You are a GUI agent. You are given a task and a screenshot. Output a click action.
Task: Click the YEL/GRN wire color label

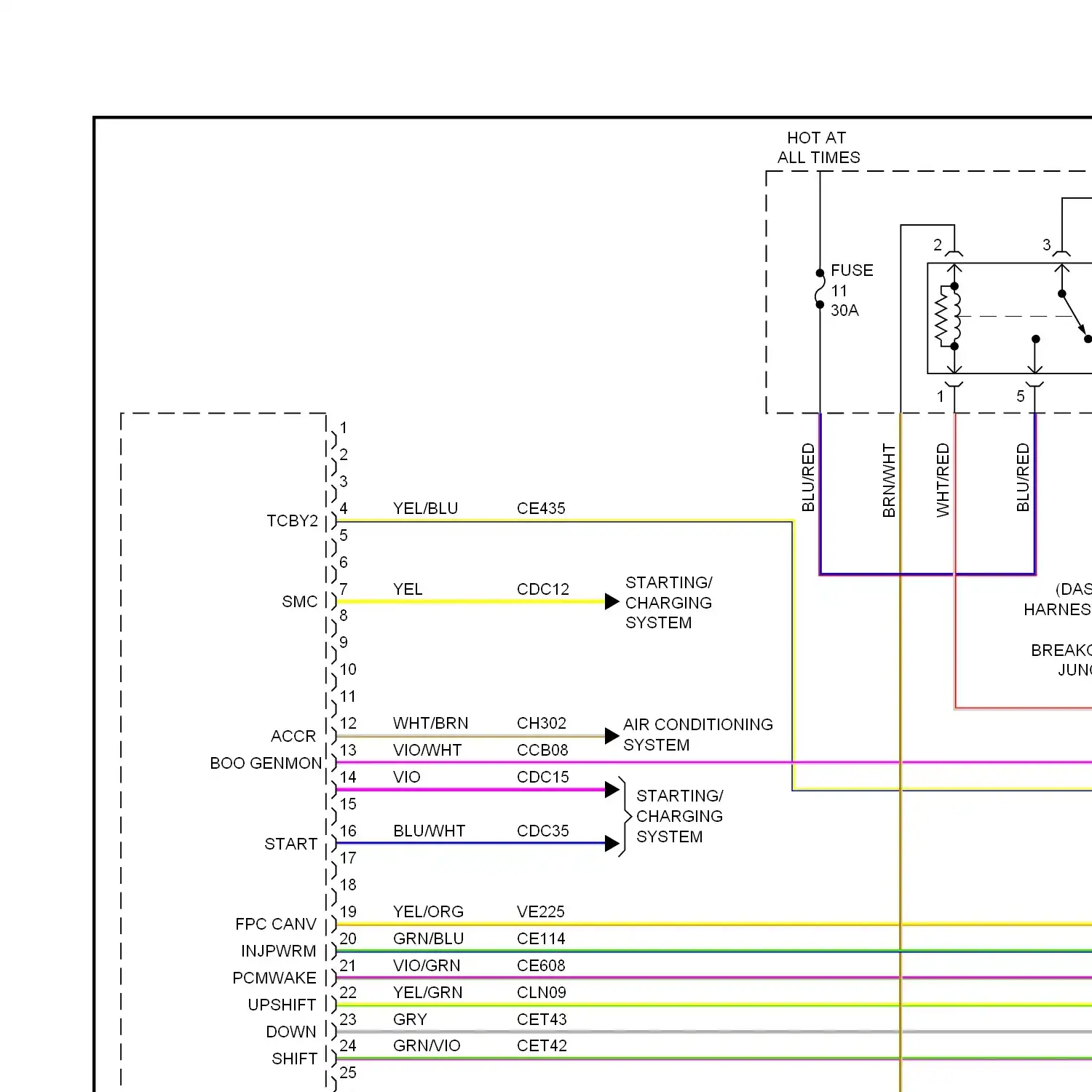pos(428,993)
